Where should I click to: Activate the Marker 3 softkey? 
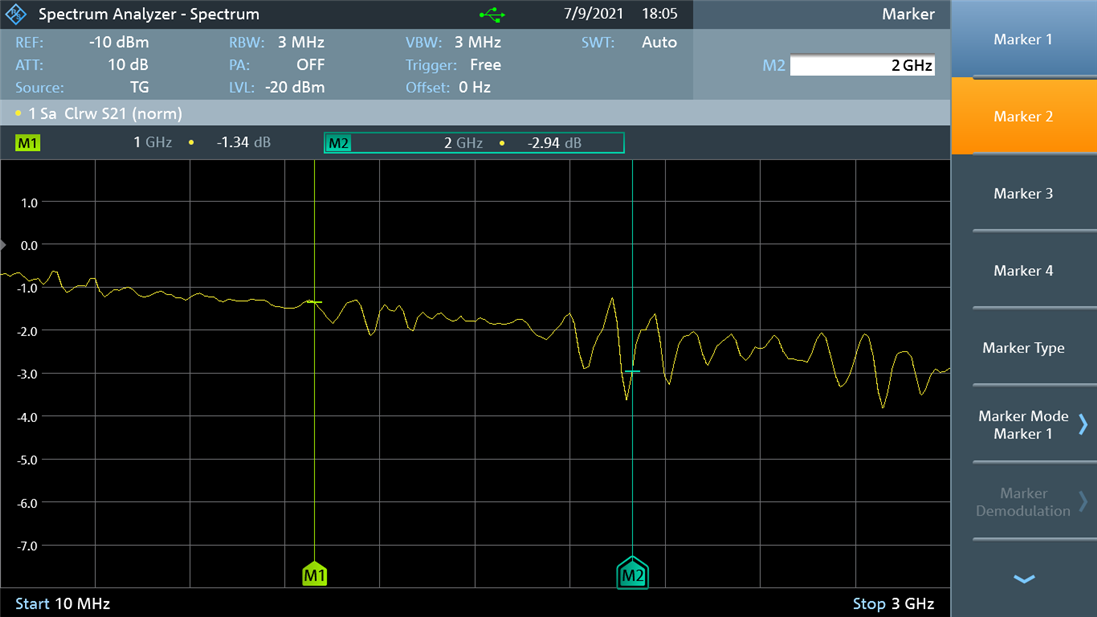(x=1024, y=193)
